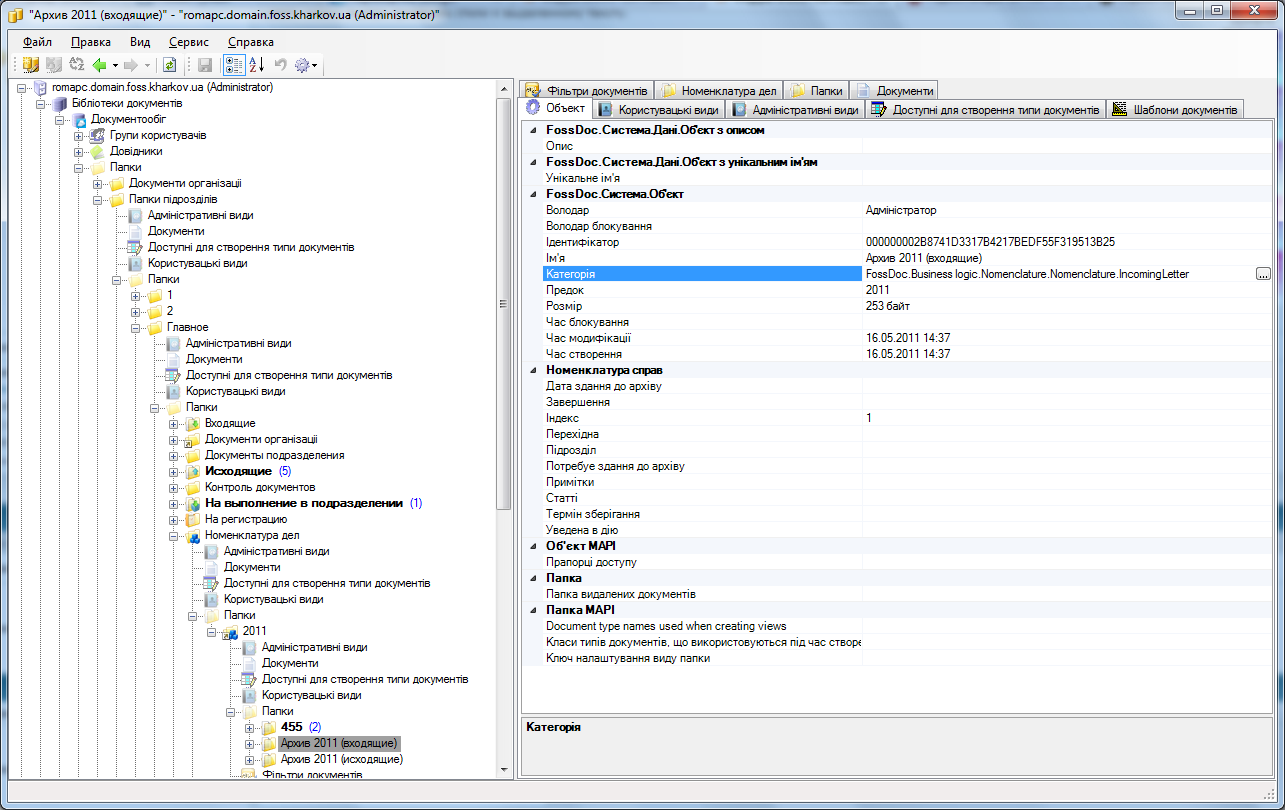Click the tree panel vertical scrollbar
The image size is (1285, 810).
pyautogui.click(x=505, y=300)
